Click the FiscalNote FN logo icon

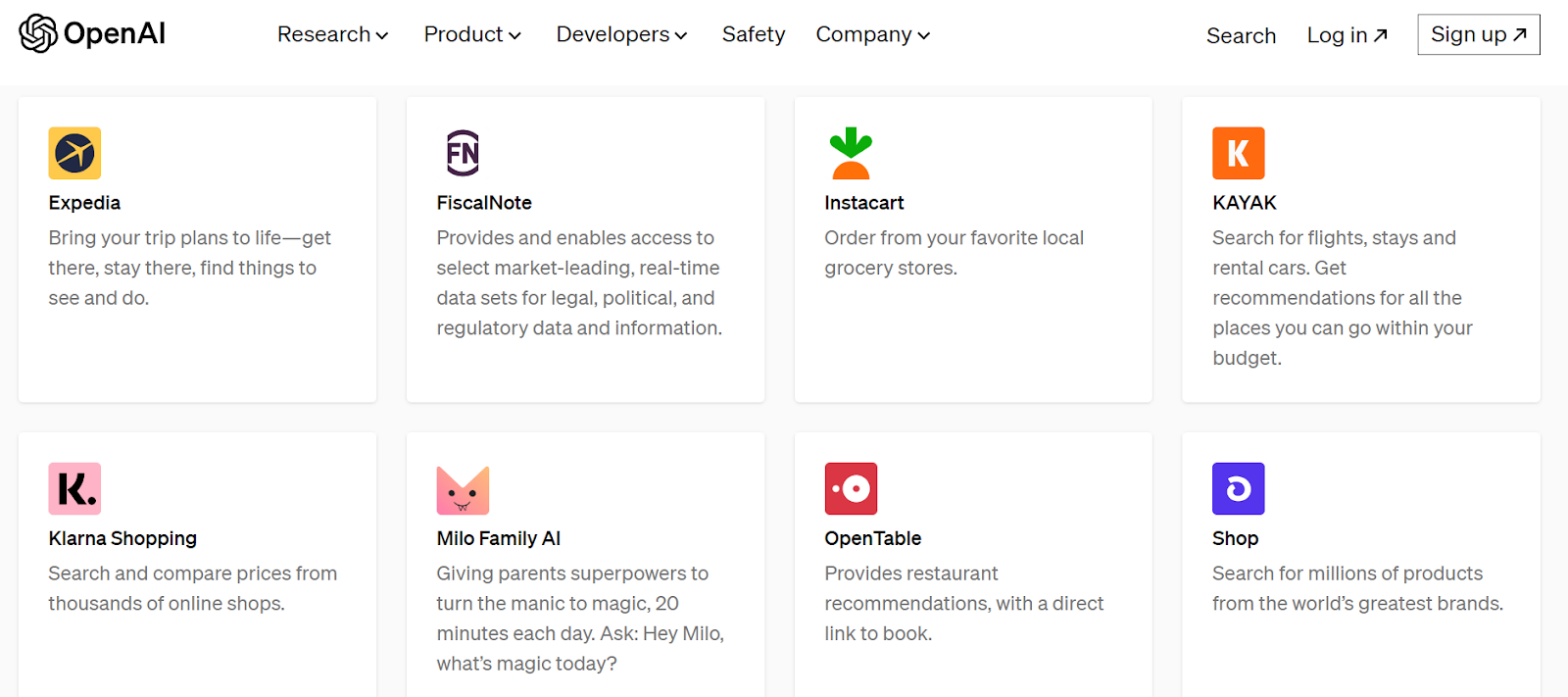463,153
